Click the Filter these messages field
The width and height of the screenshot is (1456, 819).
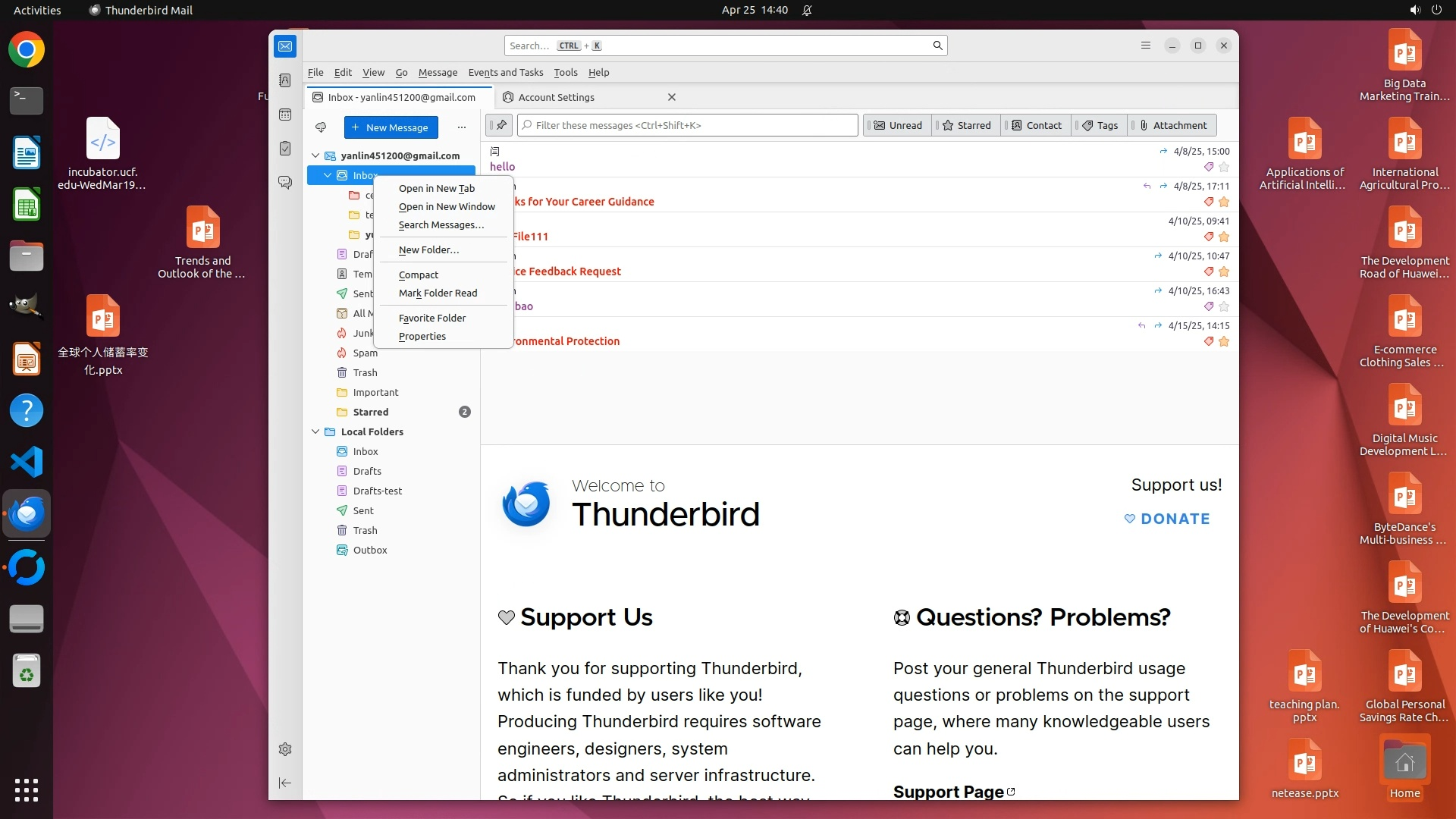coord(687,125)
